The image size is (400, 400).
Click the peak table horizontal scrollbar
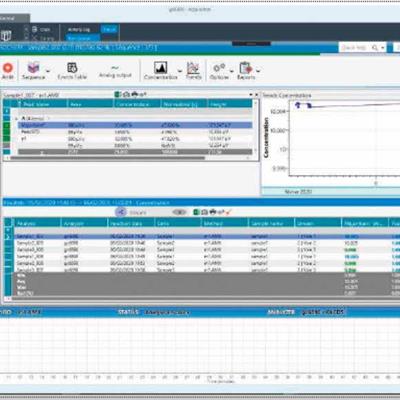(107, 158)
